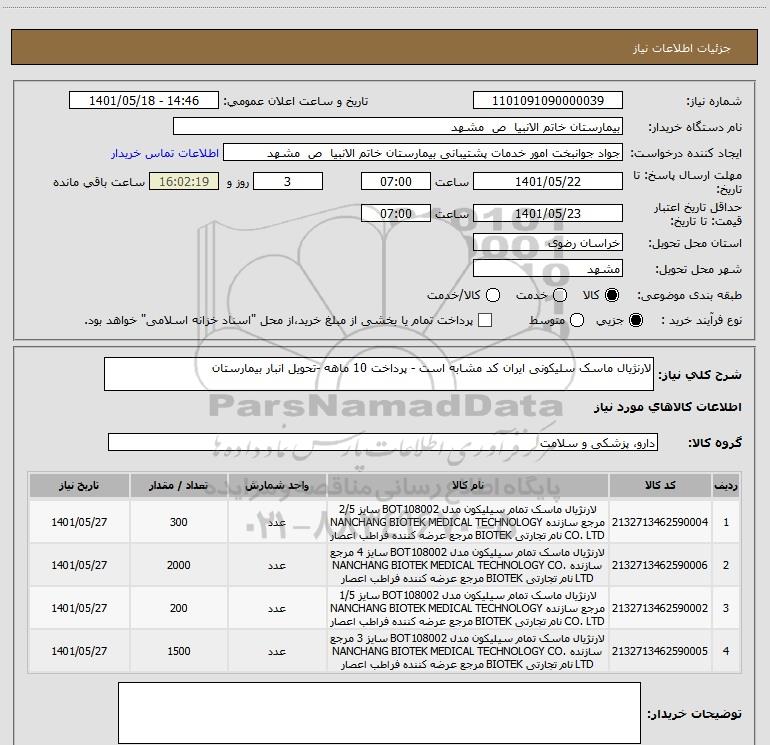Click the گروه کالا field دارو، پزشکی و سلامت
This screenshot has height=745, width=770.
383,442
